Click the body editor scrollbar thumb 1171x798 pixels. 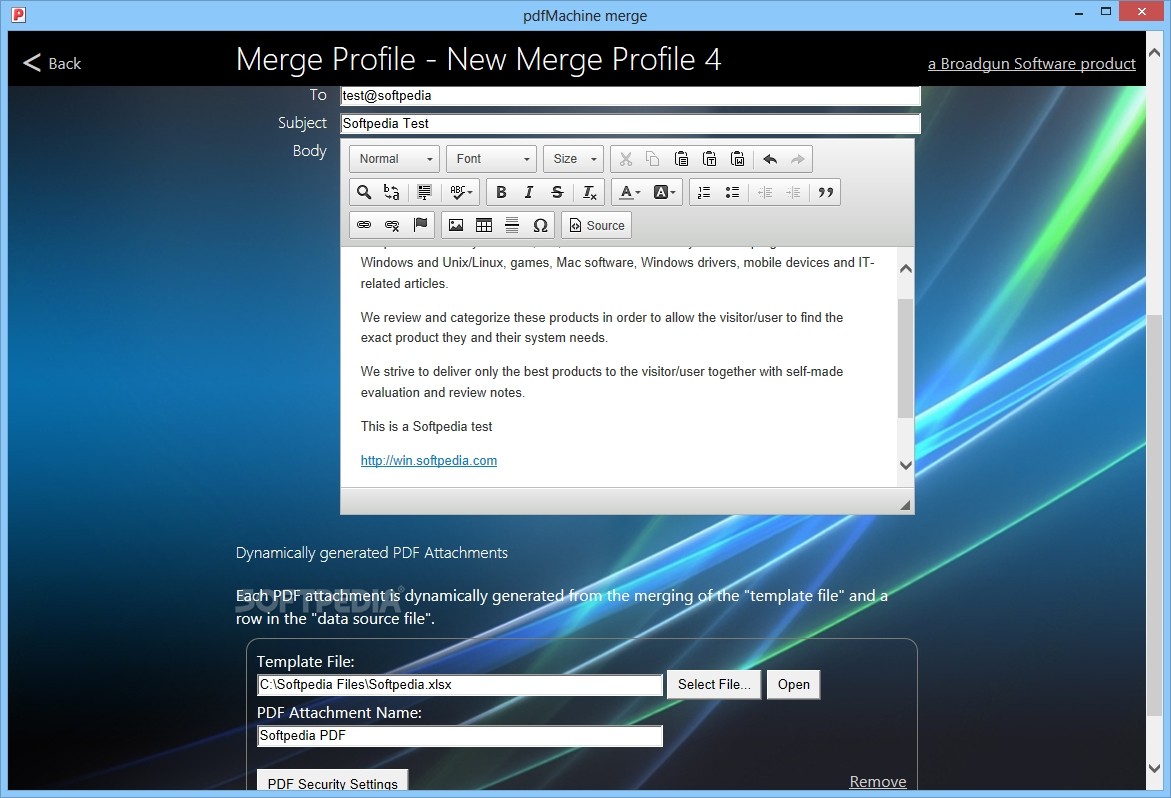point(905,358)
